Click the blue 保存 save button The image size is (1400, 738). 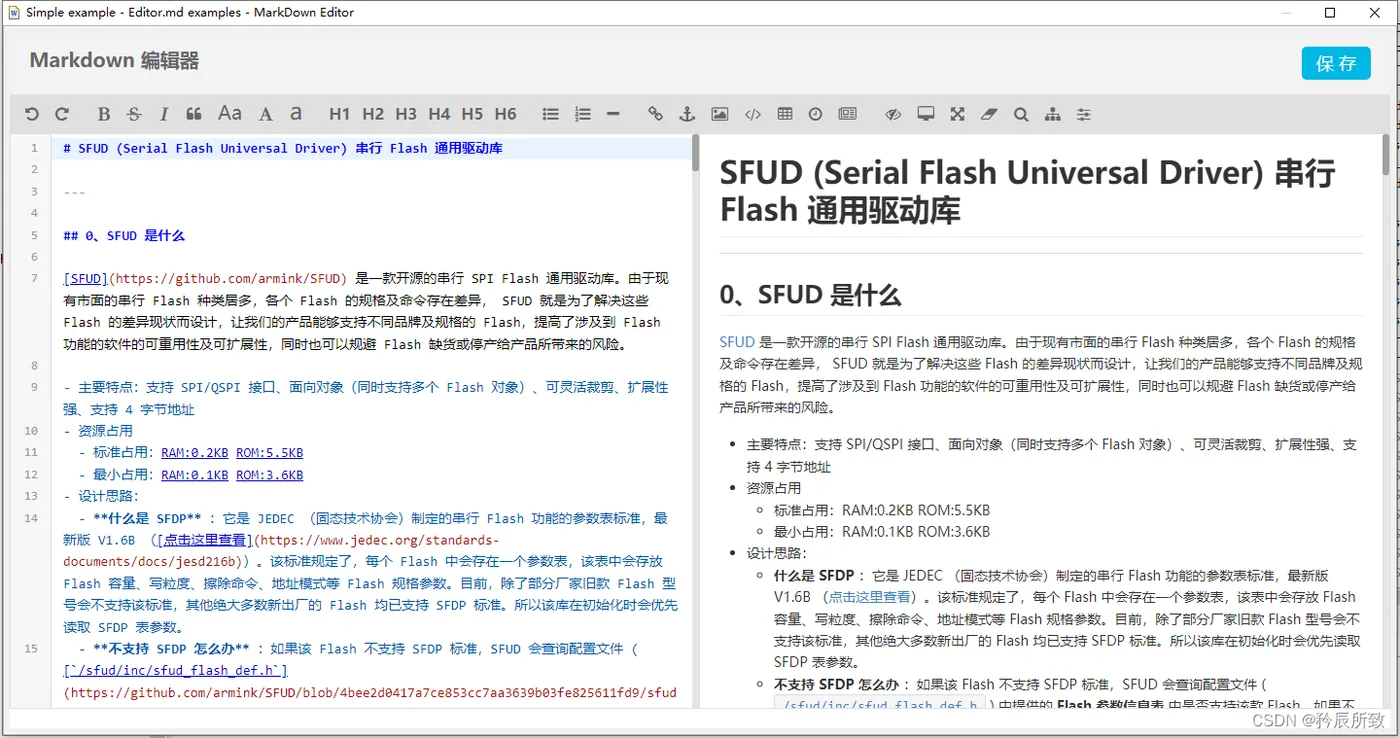click(1336, 63)
